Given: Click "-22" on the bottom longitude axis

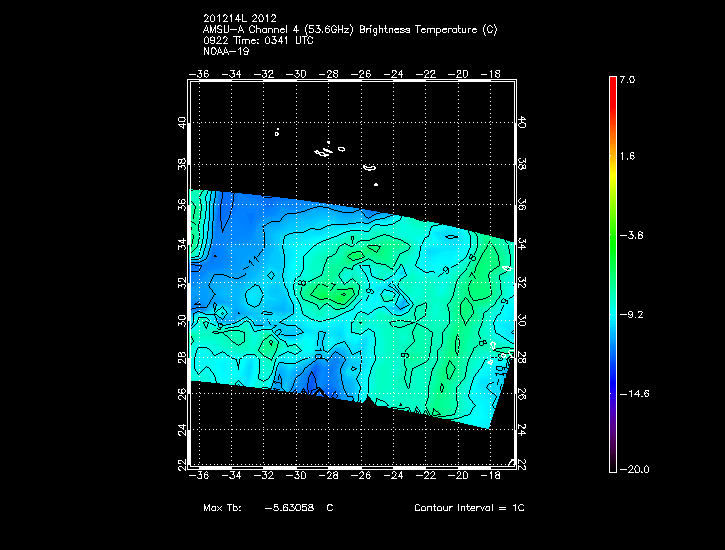Looking at the screenshot, I should tap(425, 476).
